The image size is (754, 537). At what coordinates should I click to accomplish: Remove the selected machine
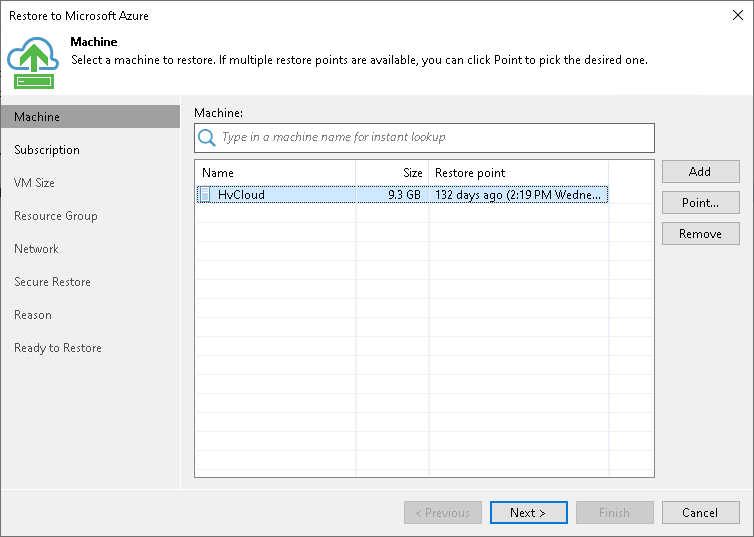[700, 234]
